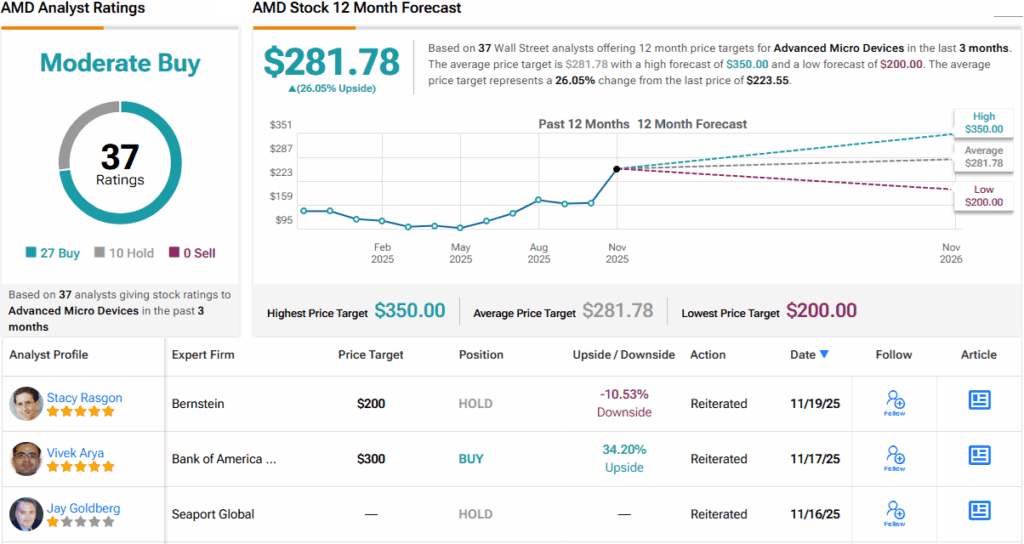This screenshot has width=1024, height=544.
Task: Click the 11/16/25 date cell
Action: (815, 514)
